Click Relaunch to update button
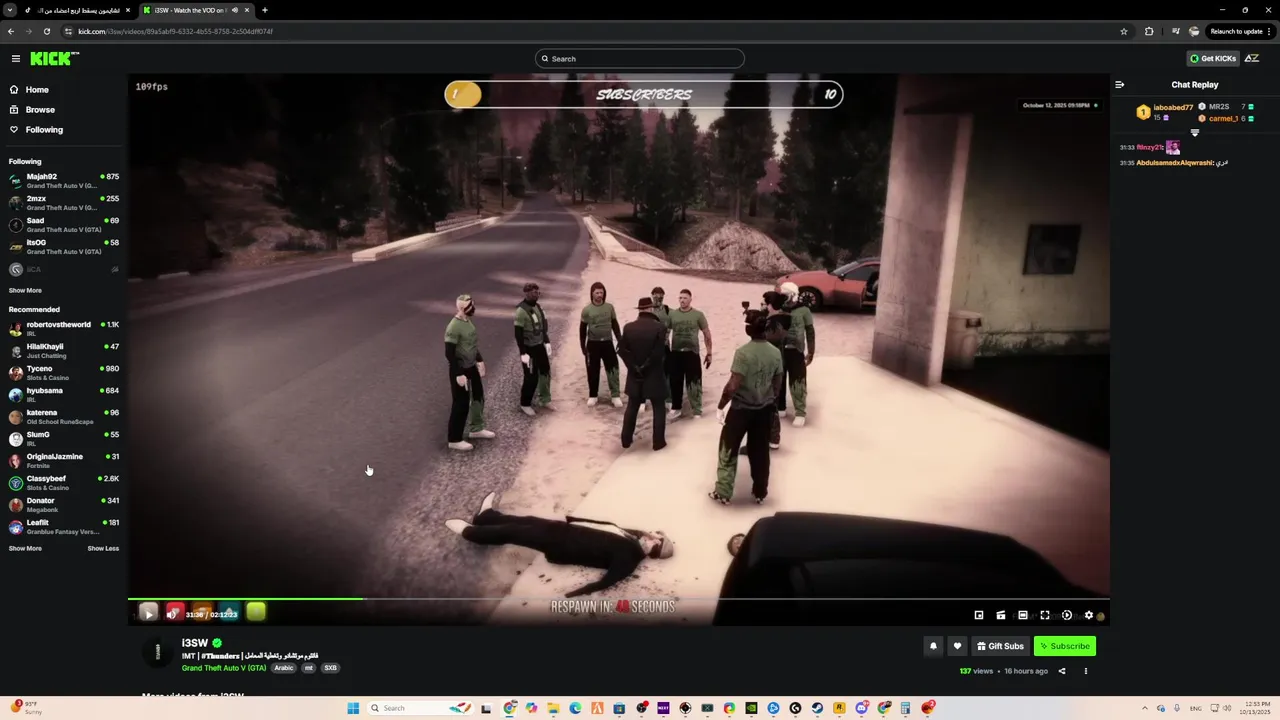Screen dimensions: 1280x720 click(x=1239, y=31)
